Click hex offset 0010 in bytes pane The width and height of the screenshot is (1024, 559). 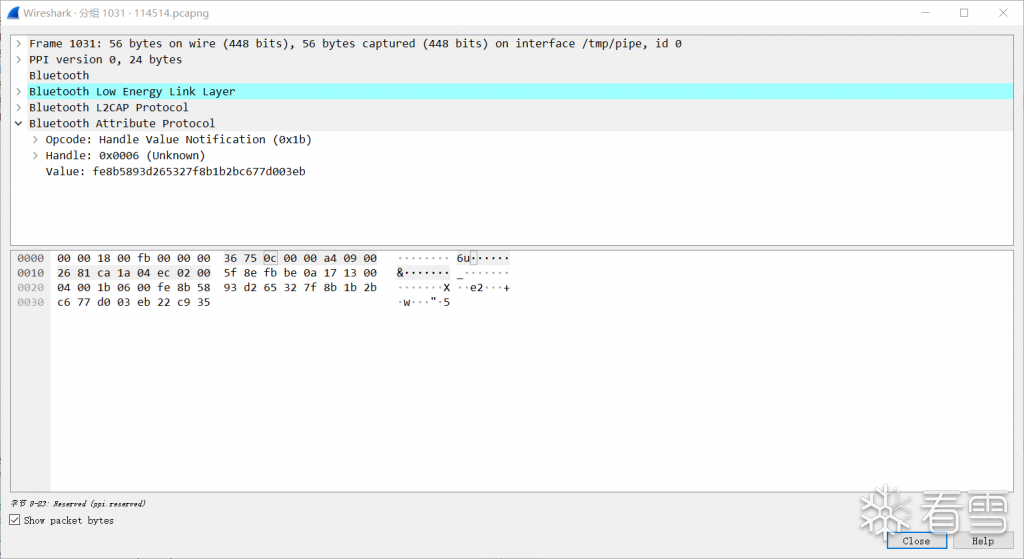[x=31, y=273]
